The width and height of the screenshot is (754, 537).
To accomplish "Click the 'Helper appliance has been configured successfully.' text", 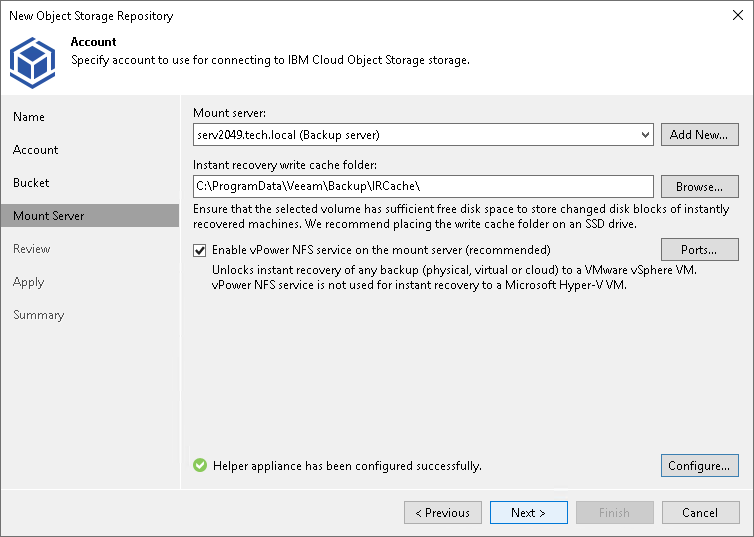I will tap(347, 466).
